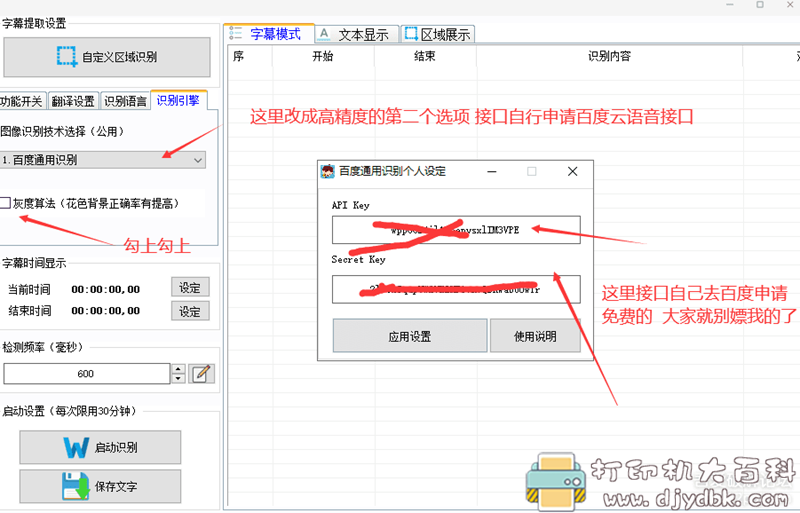Click the 当前时间 value 00:00:00,00
Screen dimensions: 800x513
point(106,289)
